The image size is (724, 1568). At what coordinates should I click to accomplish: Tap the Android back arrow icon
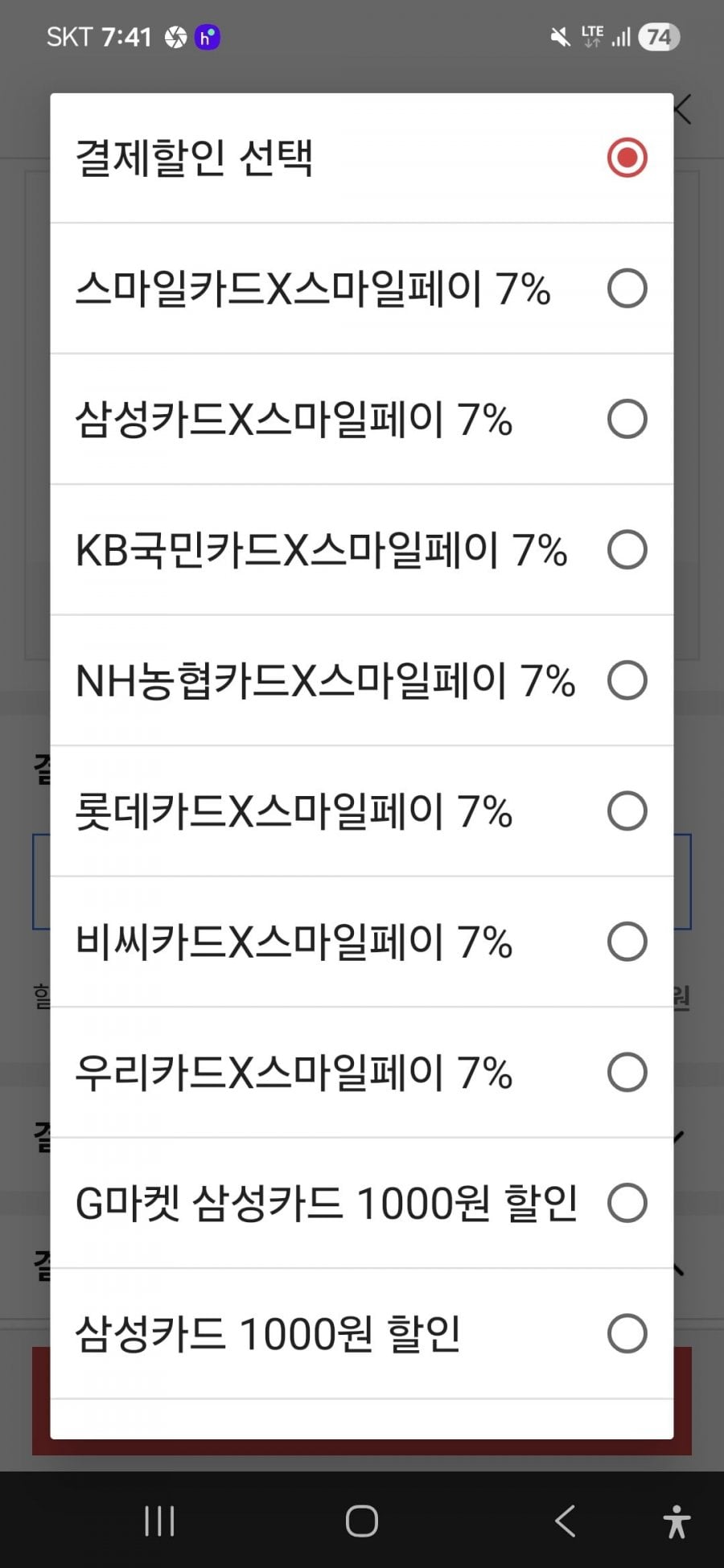click(x=565, y=1521)
